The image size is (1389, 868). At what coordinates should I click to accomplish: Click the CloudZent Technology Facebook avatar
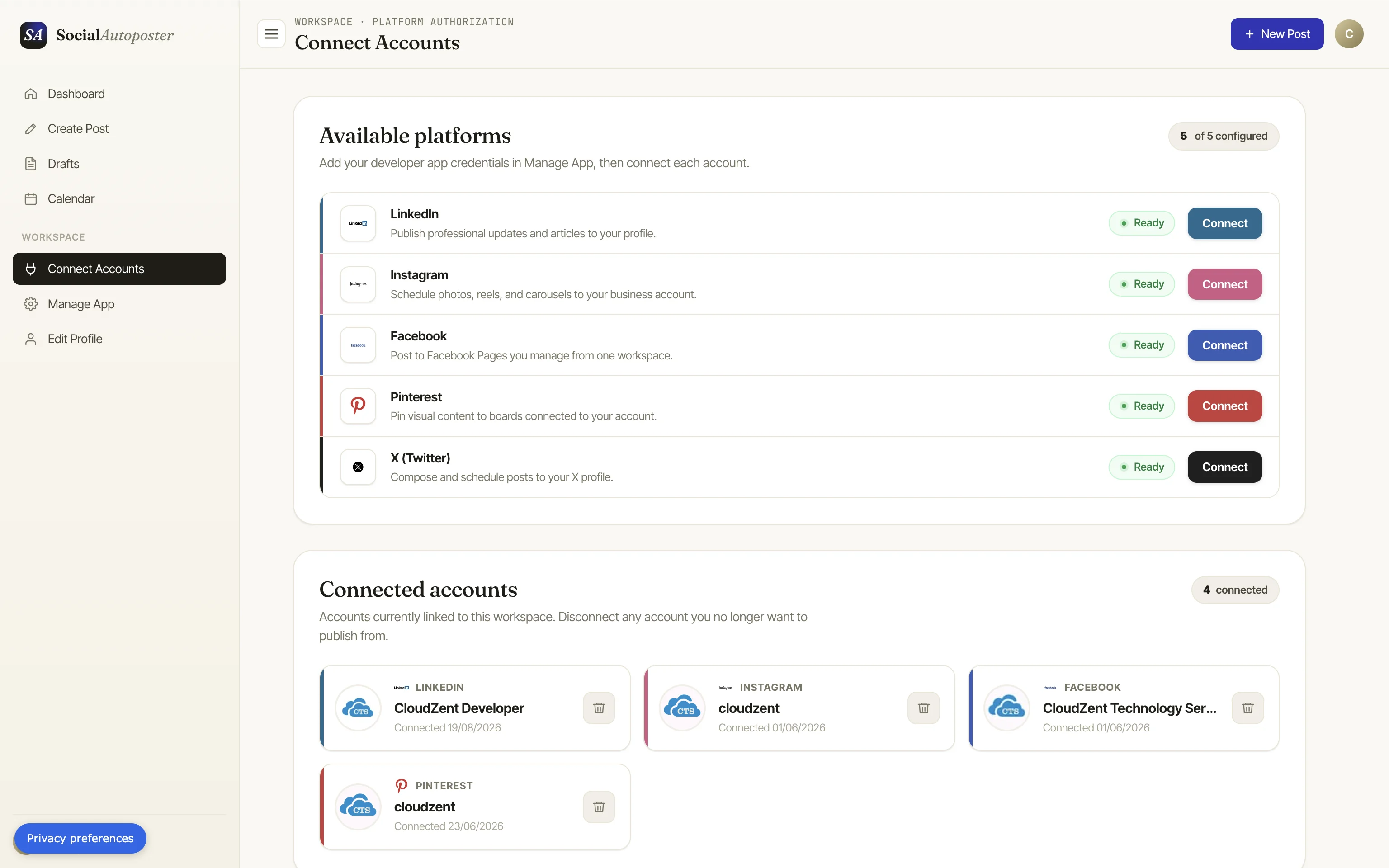click(x=1007, y=708)
